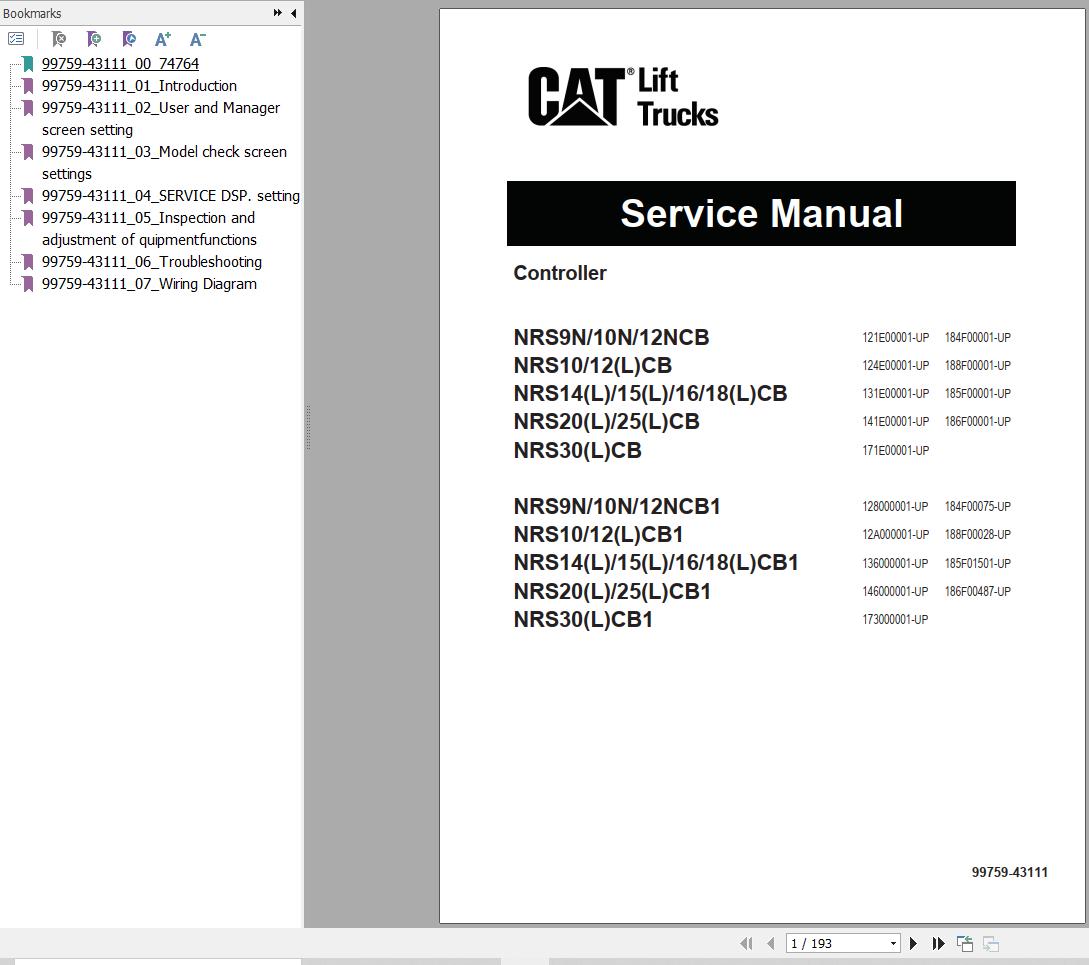Open the Introduction section bookmark

(x=139, y=85)
